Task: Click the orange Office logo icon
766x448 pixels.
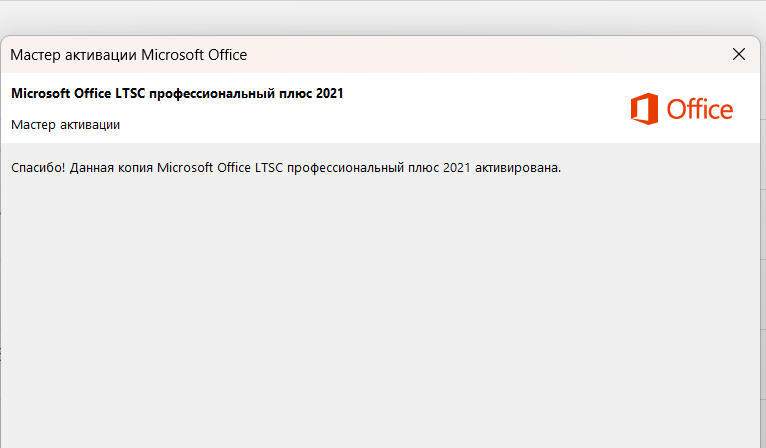Action: click(x=644, y=108)
